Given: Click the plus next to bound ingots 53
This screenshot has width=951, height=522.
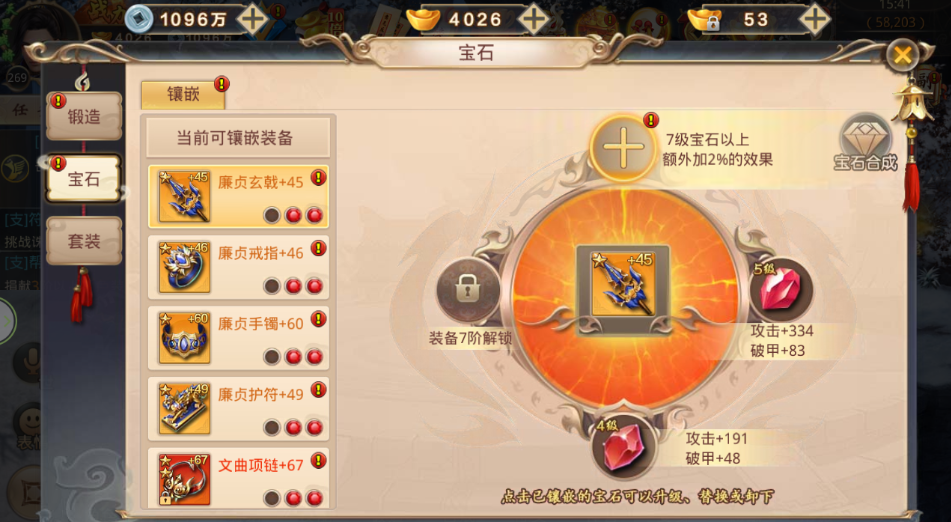Looking at the screenshot, I should tap(814, 19).
